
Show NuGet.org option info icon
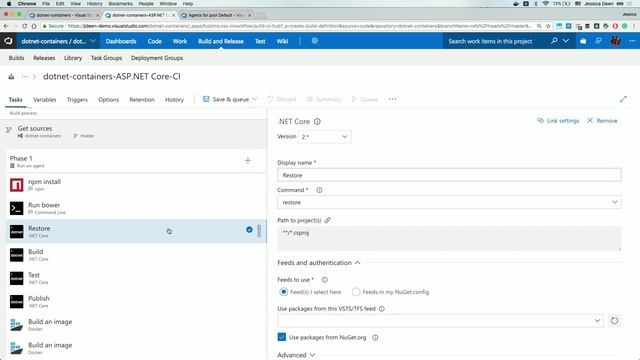(x=375, y=338)
